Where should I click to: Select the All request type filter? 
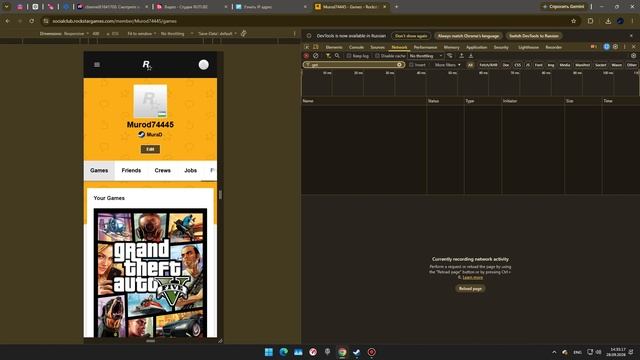point(470,65)
